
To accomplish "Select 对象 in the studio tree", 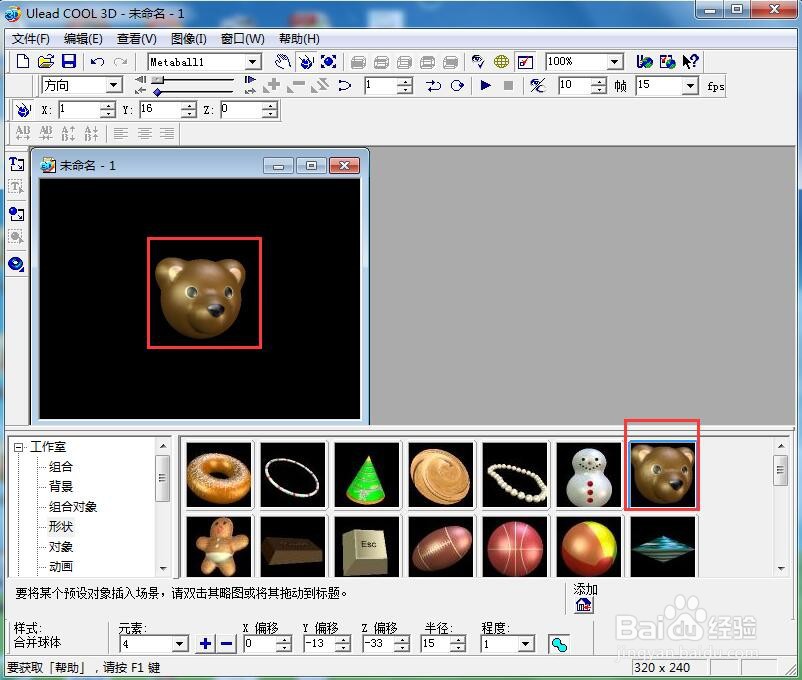I will [x=60, y=547].
